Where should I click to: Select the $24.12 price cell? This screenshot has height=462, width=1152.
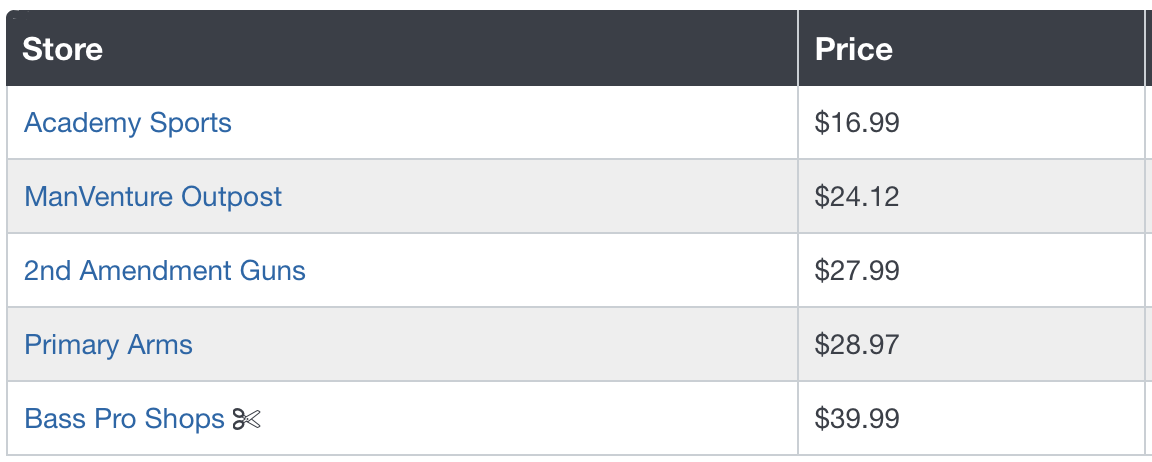point(971,196)
